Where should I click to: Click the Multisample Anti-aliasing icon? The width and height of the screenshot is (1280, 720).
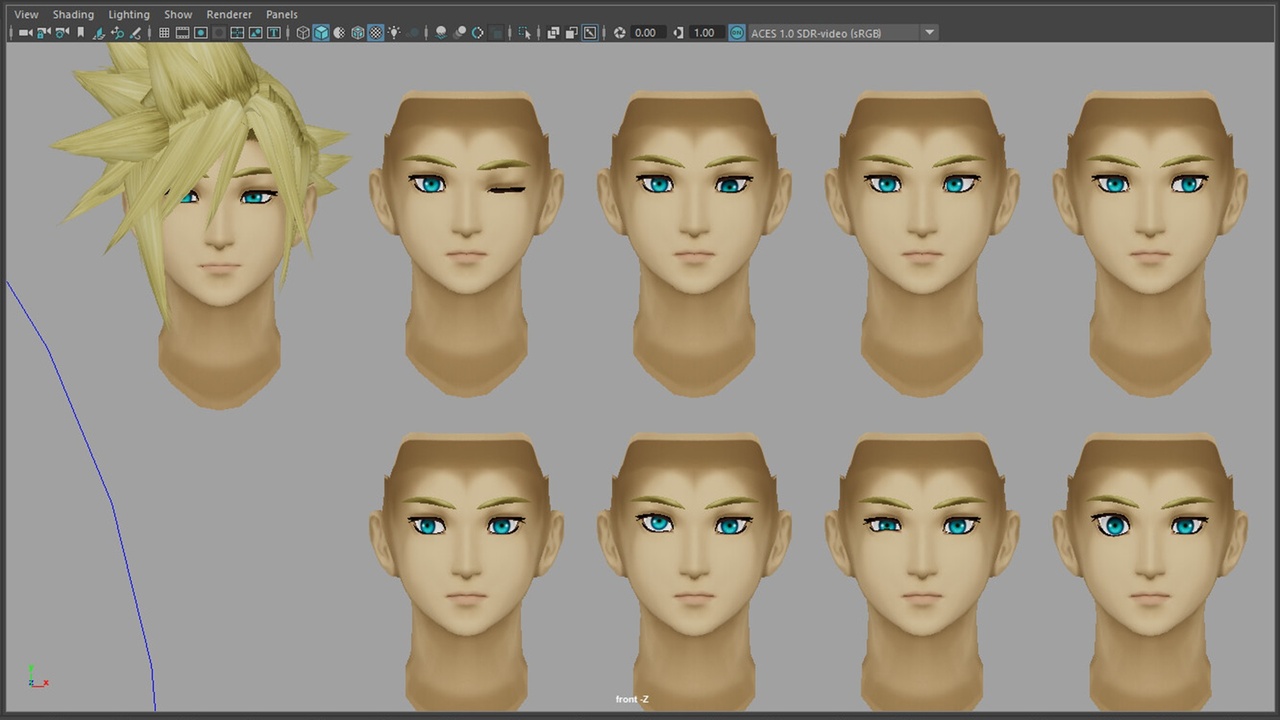[477, 33]
